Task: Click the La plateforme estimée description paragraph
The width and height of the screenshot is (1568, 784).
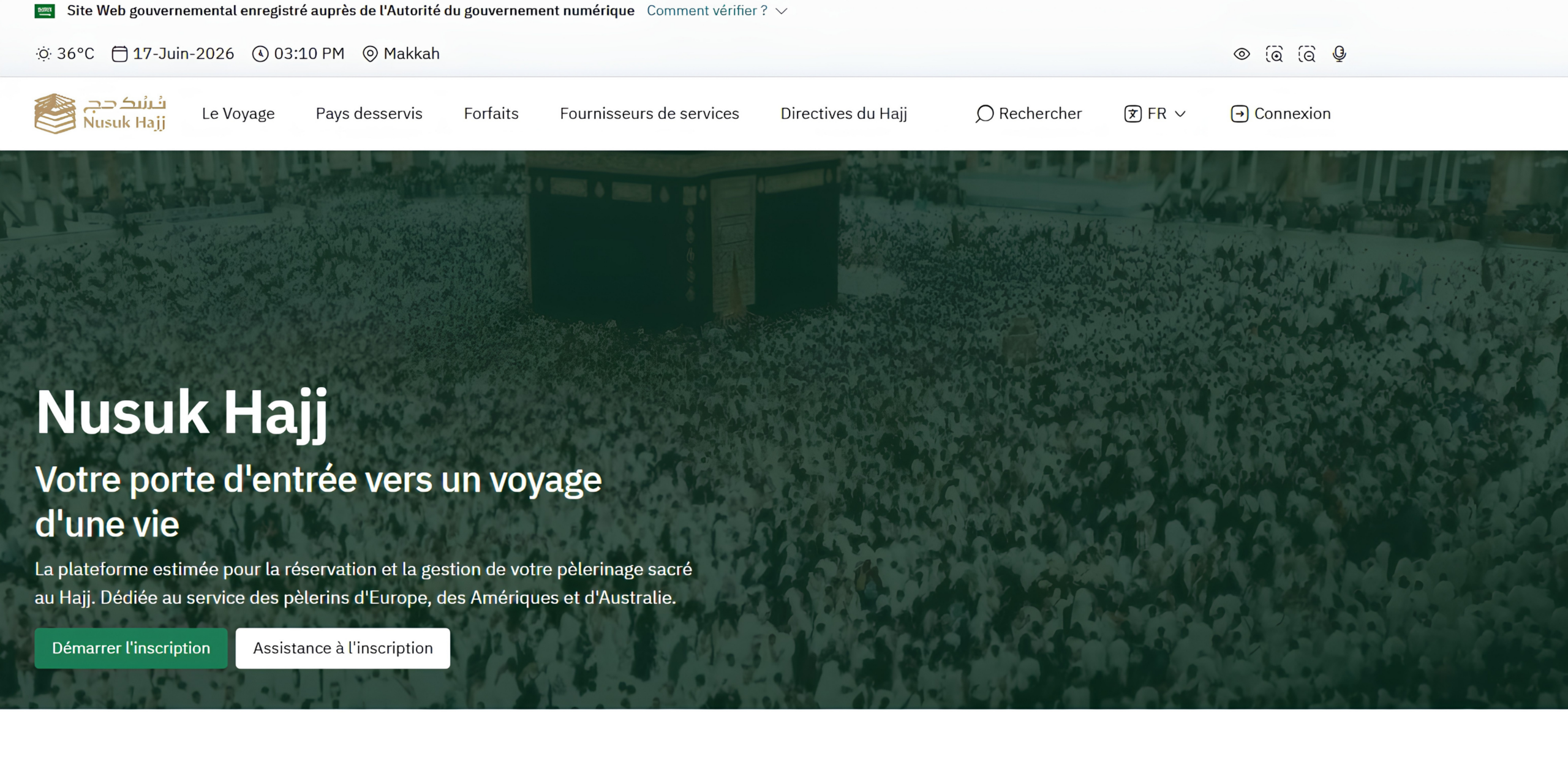Action: pyautogui.click(x=363, y=584)
